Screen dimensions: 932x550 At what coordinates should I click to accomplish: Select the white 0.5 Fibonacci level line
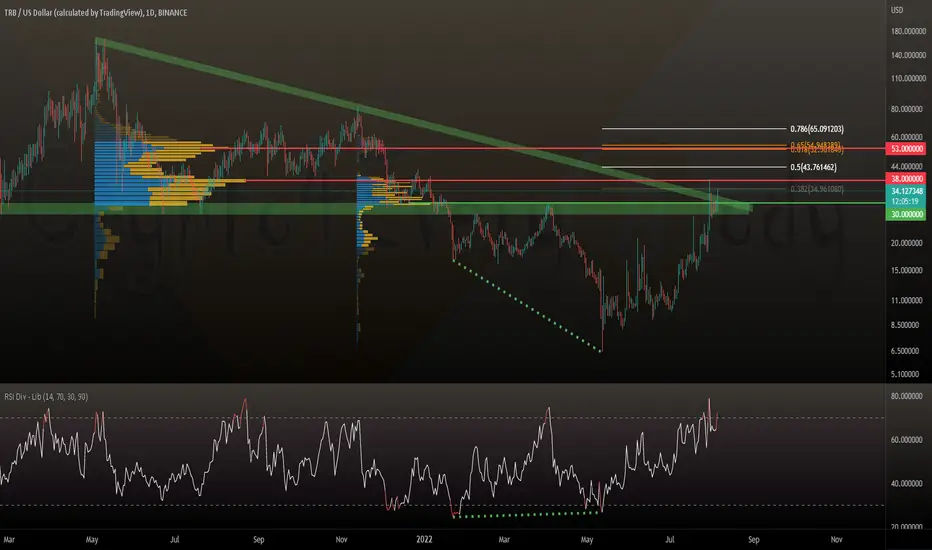(694, 167)
